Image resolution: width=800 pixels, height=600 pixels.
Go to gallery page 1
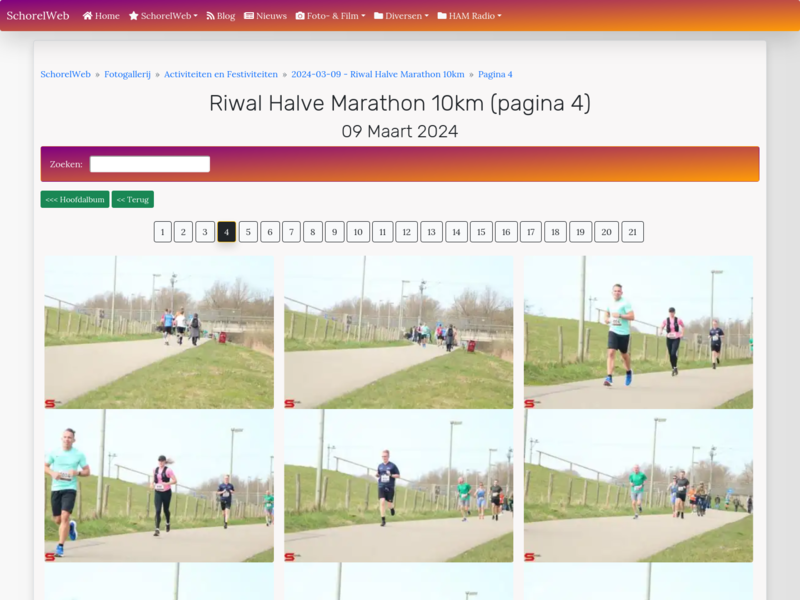pyautogui.click(x=163, y=232)
